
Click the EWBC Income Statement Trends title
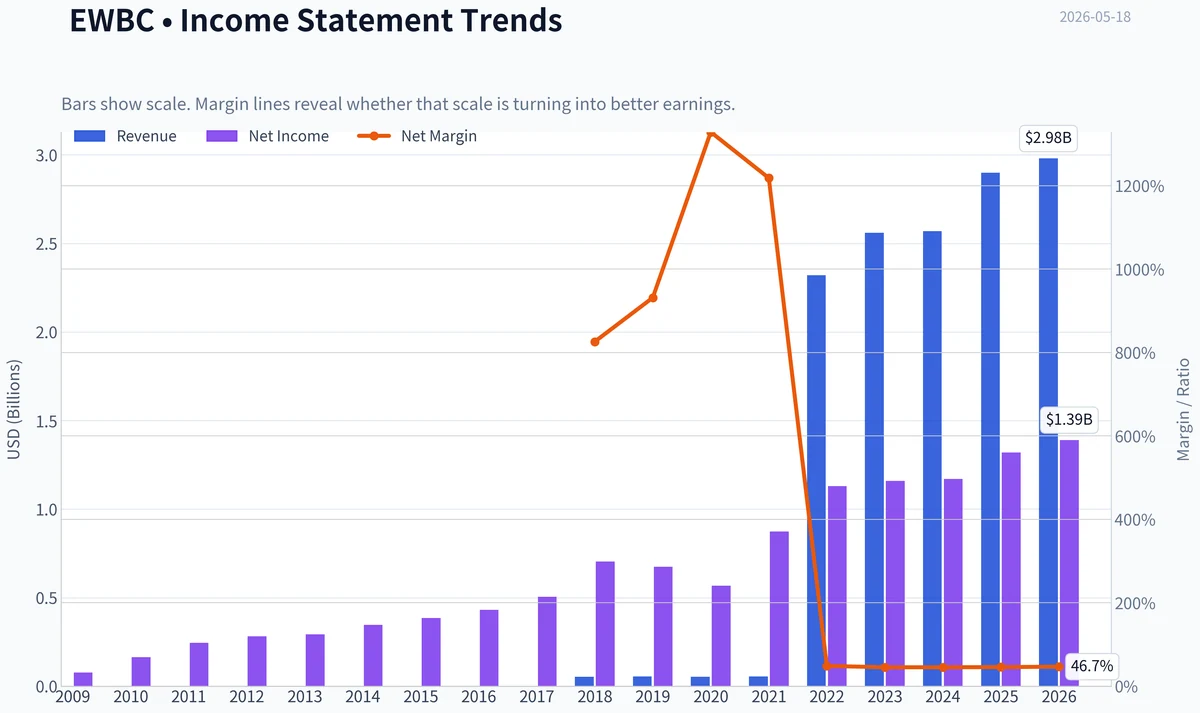pos(316,20)
